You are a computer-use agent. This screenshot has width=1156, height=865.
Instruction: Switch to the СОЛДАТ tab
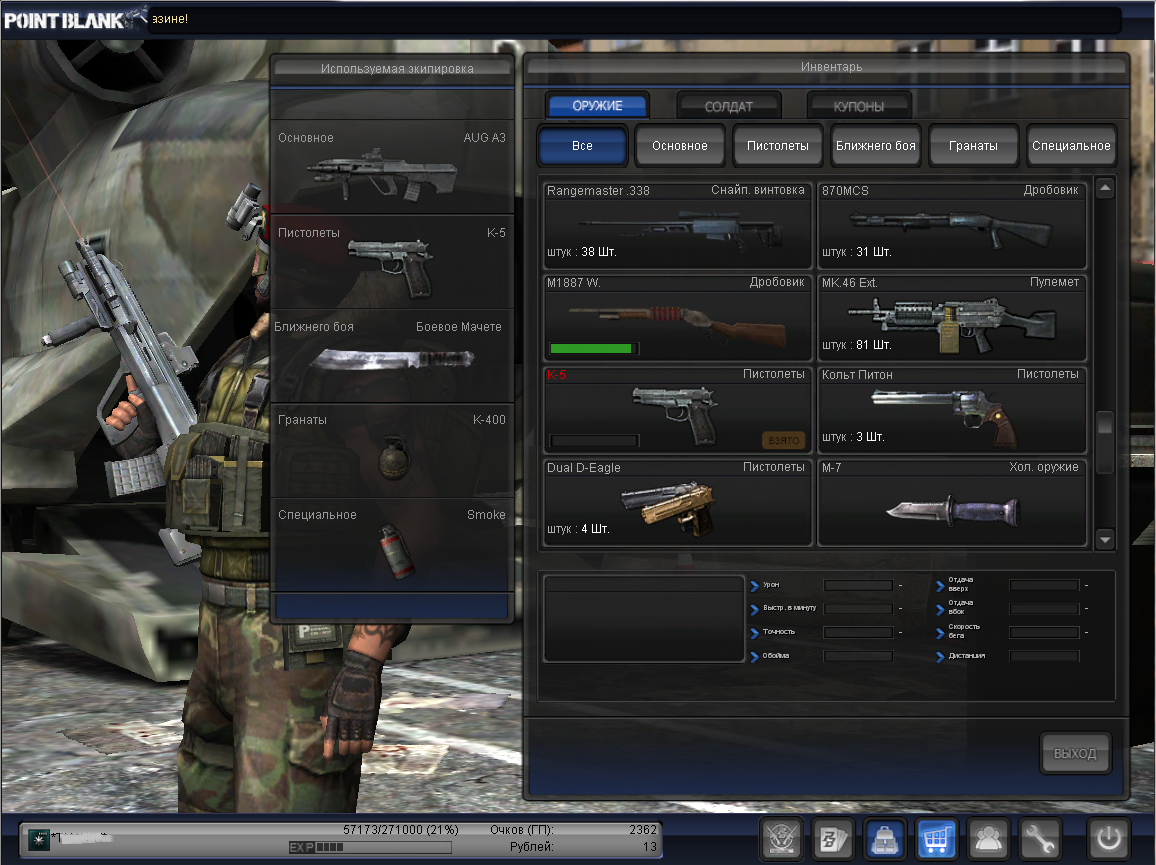[x=728, y=106]
